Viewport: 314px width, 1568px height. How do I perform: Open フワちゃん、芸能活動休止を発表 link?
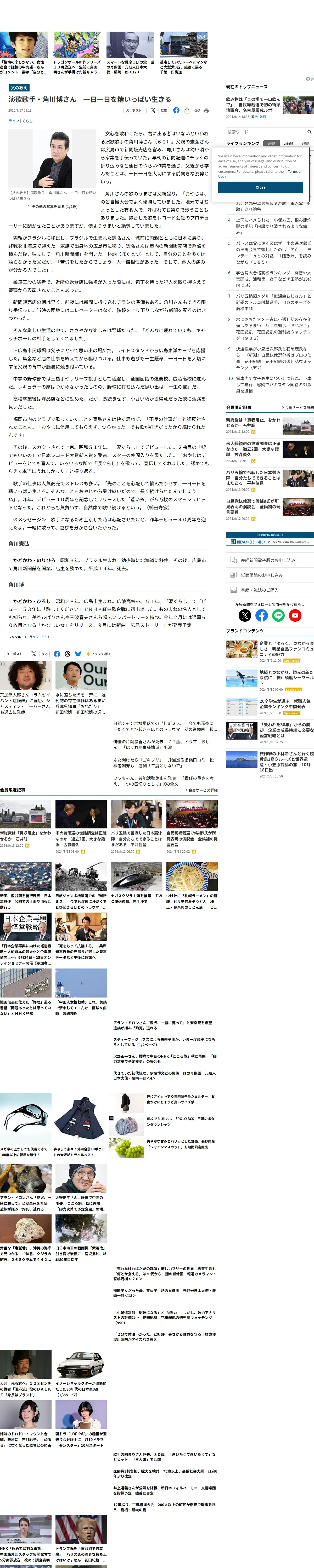163,781
